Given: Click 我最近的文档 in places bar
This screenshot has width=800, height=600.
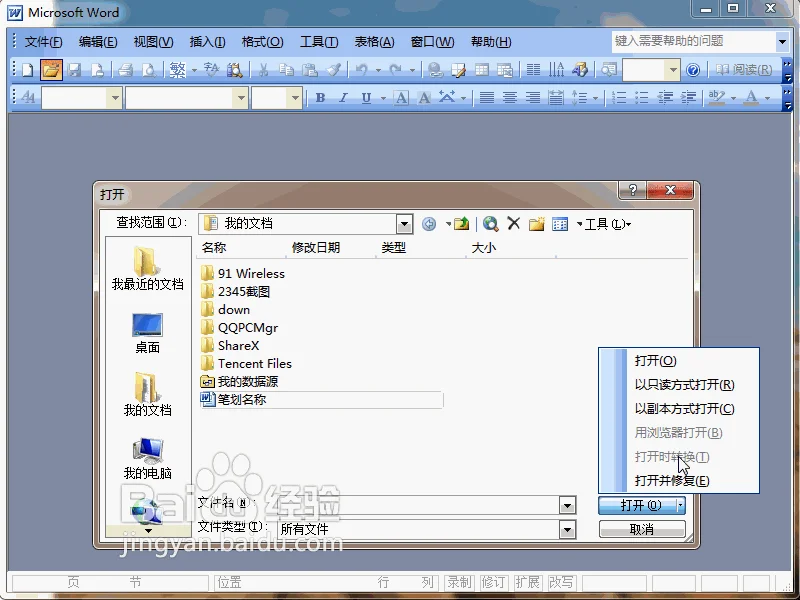Looking at the screenshot, I should coord(147,269).
